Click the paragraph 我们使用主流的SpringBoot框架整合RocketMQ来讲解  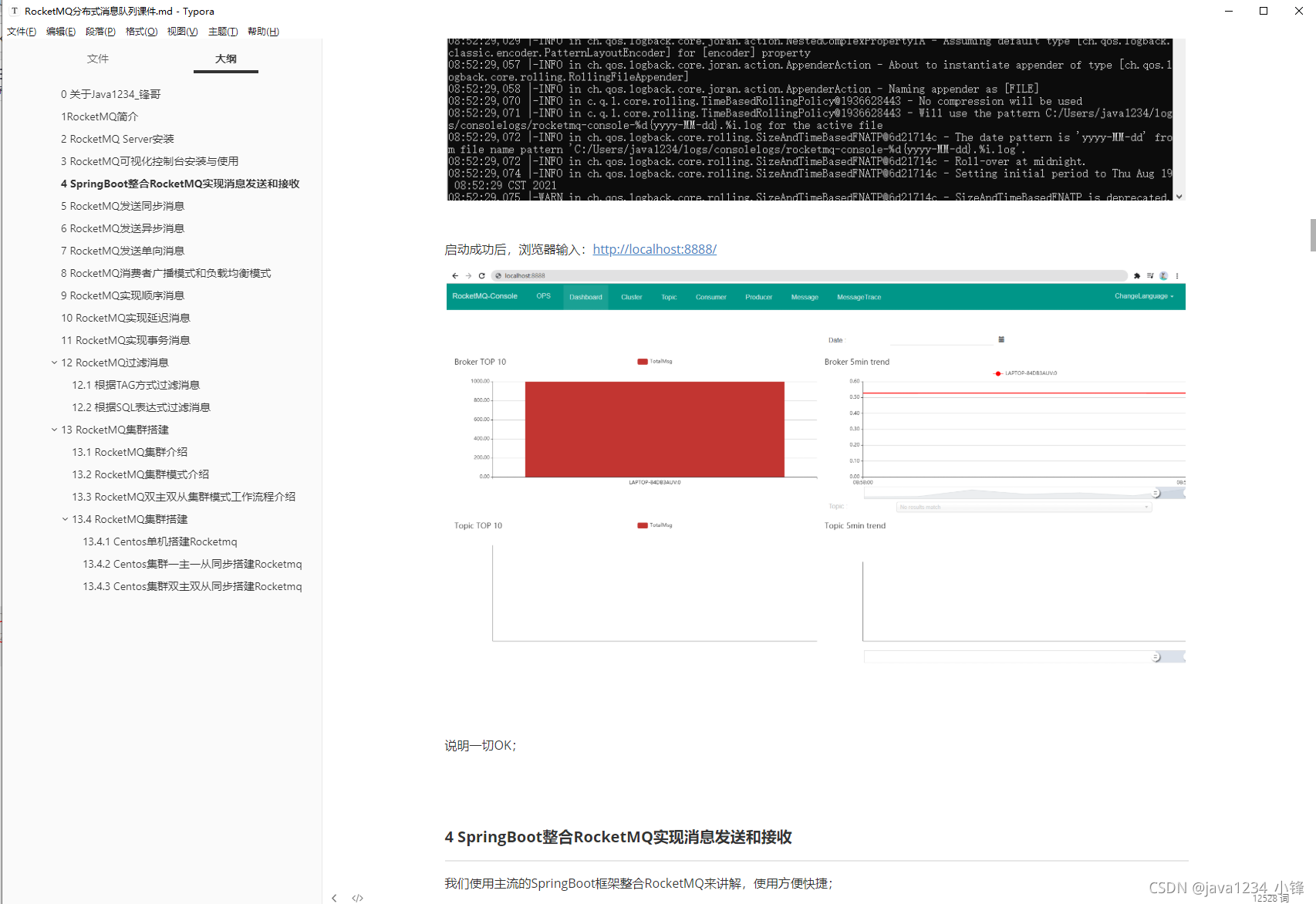(x=638, y=883)
